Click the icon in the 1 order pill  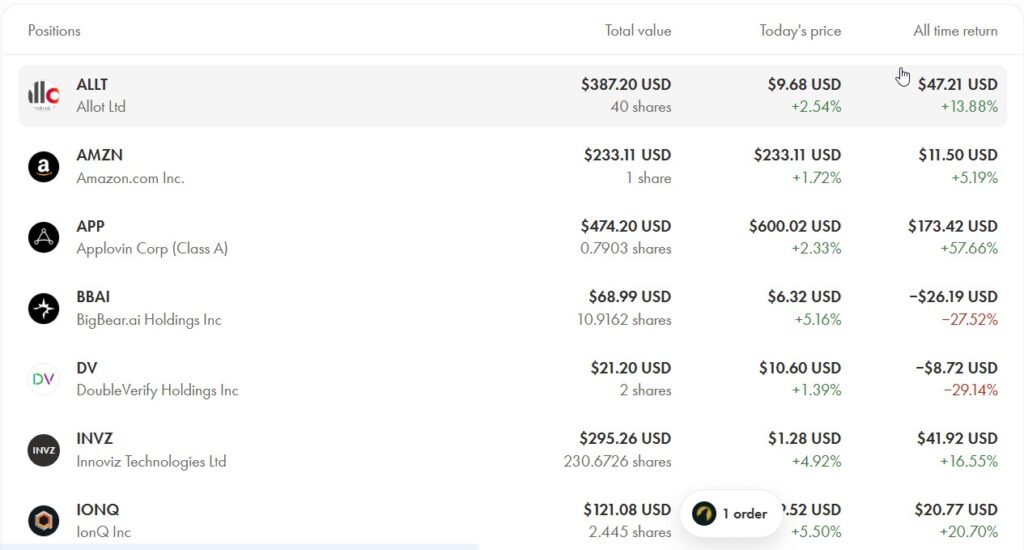coord(704,514)
